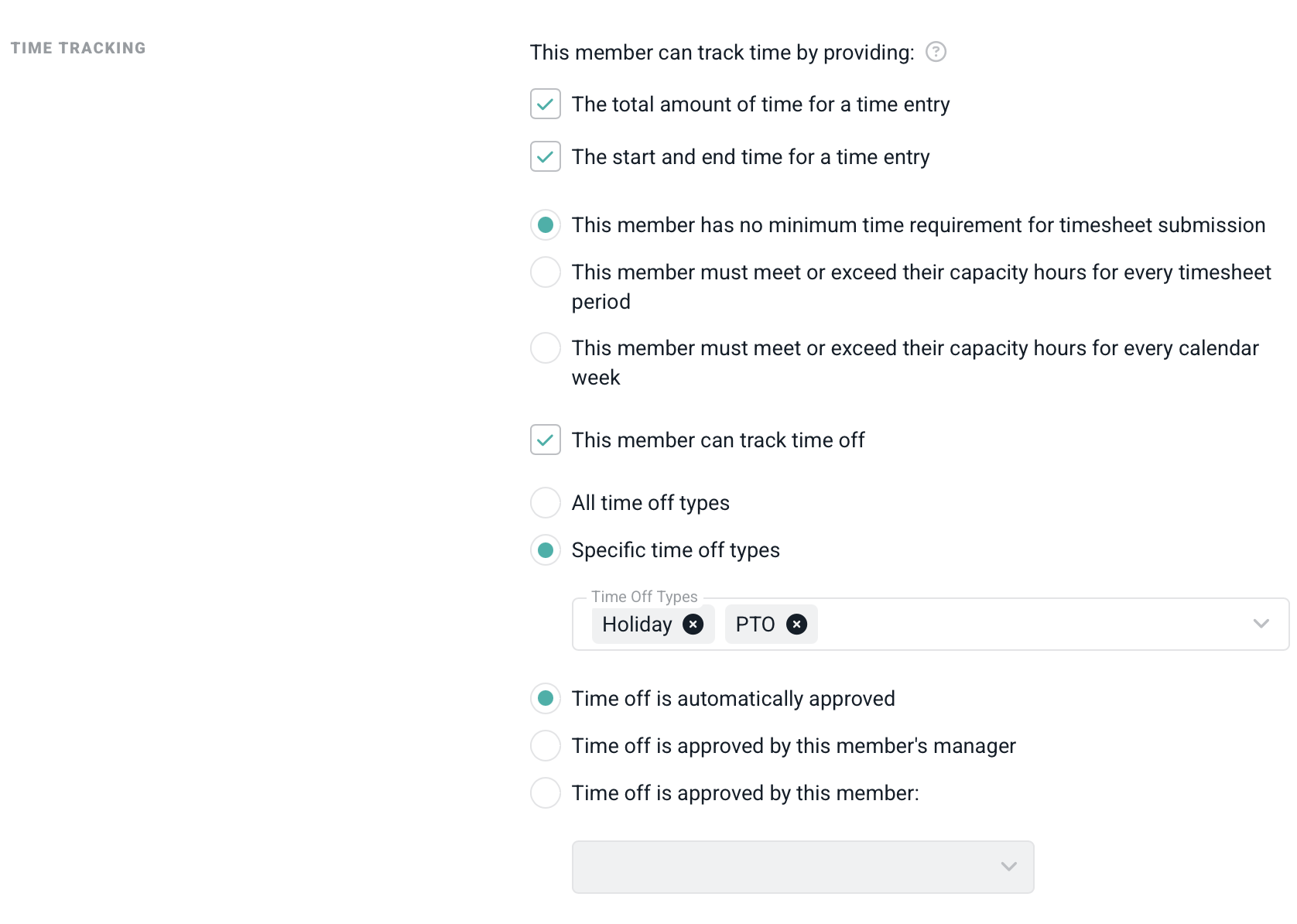Toggle 'This member can track time off'

pos(546,440)
